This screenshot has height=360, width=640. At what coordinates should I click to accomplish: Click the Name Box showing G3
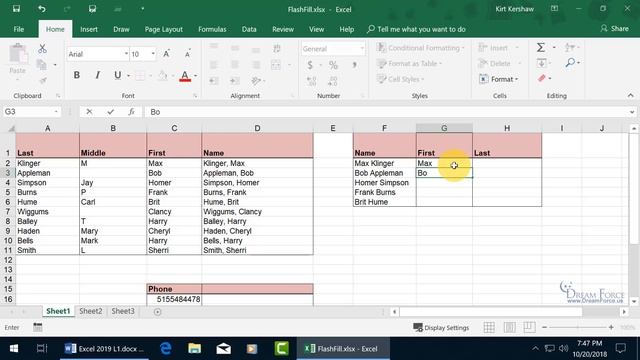[31, 112]
